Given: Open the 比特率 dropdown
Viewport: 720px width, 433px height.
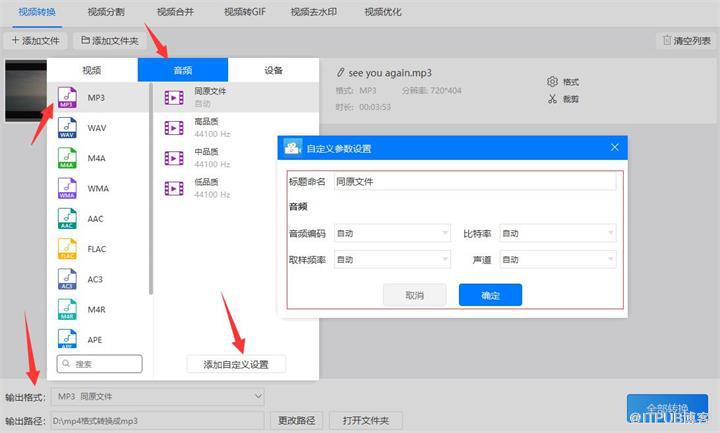Looking at the screenshot, I should 558,233.
